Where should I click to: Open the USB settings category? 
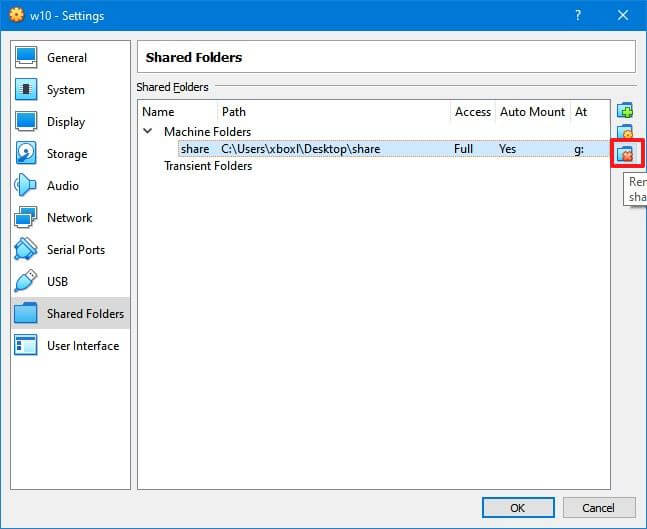point(70,281)
